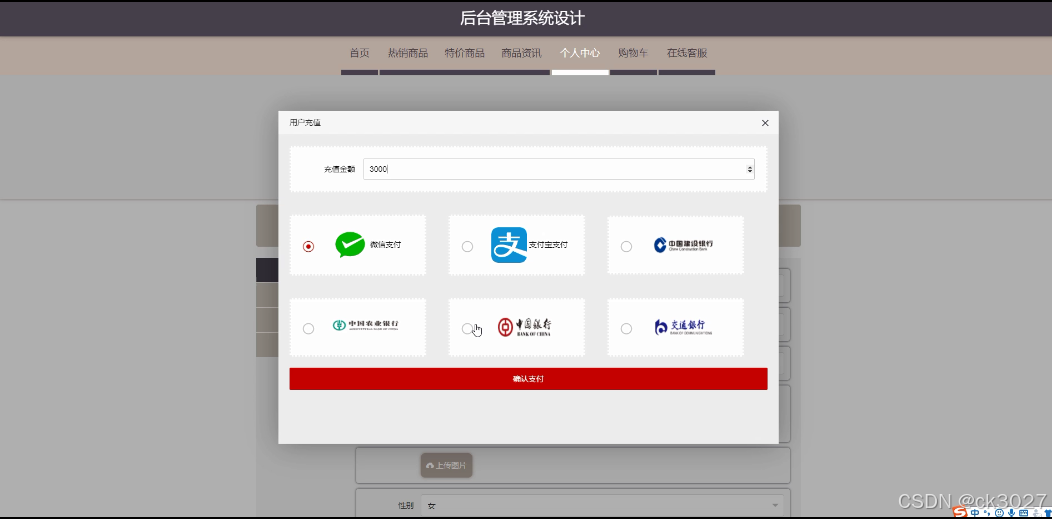
Task: Click the Sogou skin shirt icon
Action: [1047, 512]
